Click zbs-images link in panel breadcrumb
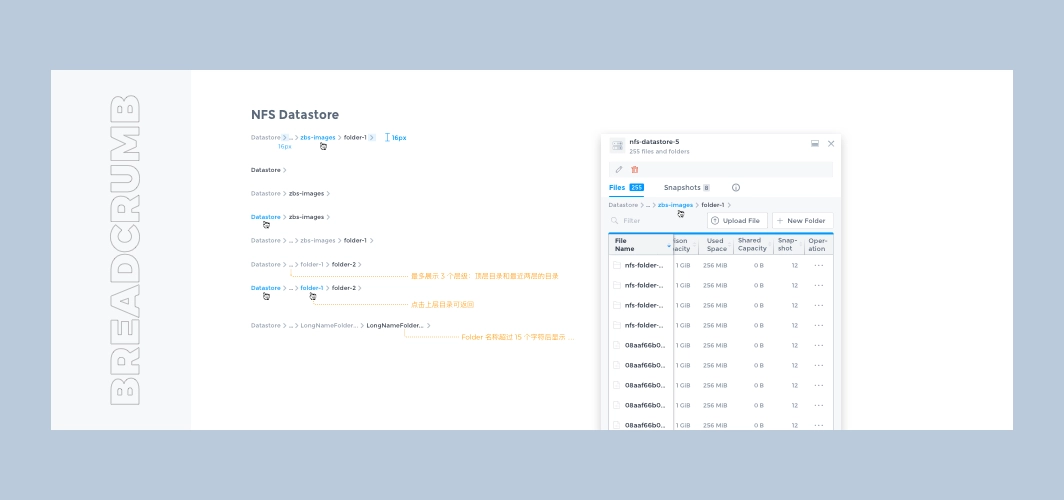1064x500 pixels. [x=675, y=205]
